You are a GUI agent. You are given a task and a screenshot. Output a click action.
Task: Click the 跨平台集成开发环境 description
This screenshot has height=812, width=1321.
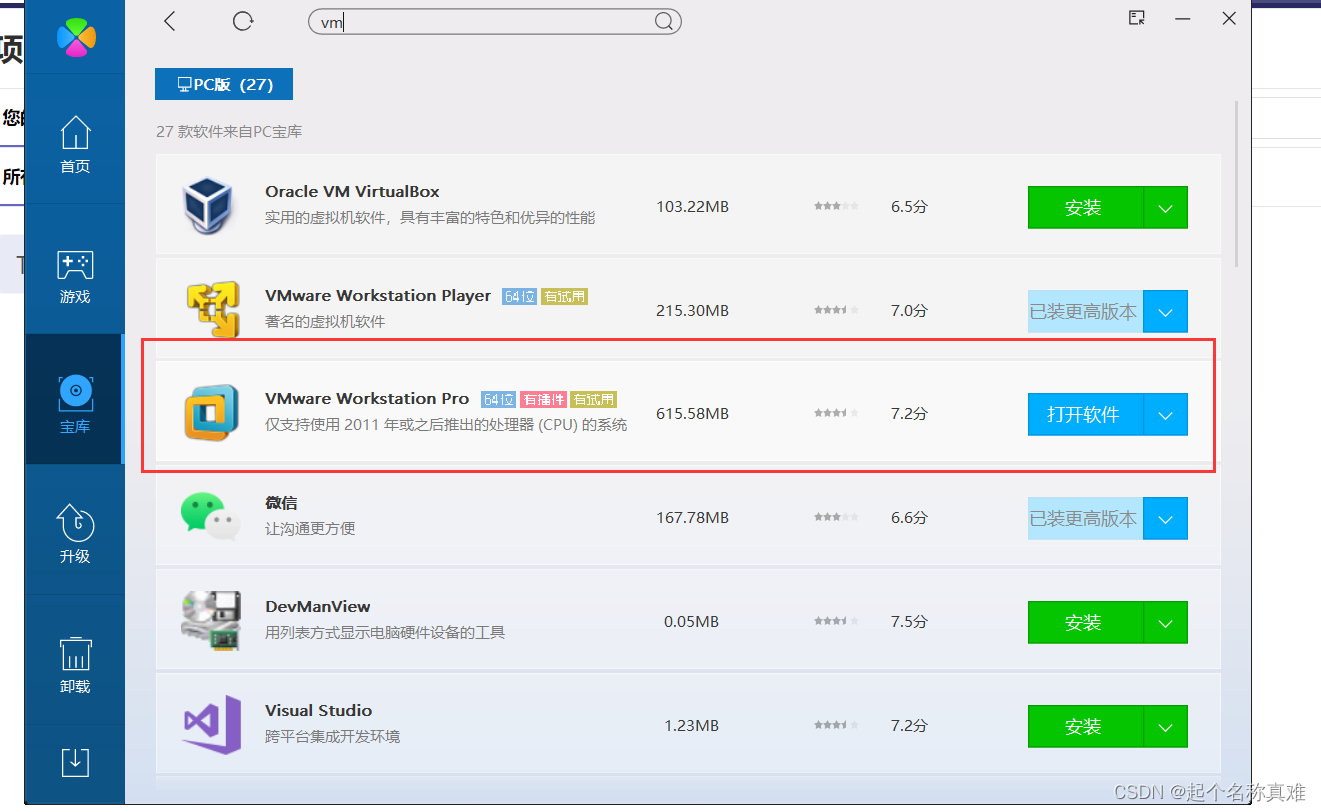(332, 737)
